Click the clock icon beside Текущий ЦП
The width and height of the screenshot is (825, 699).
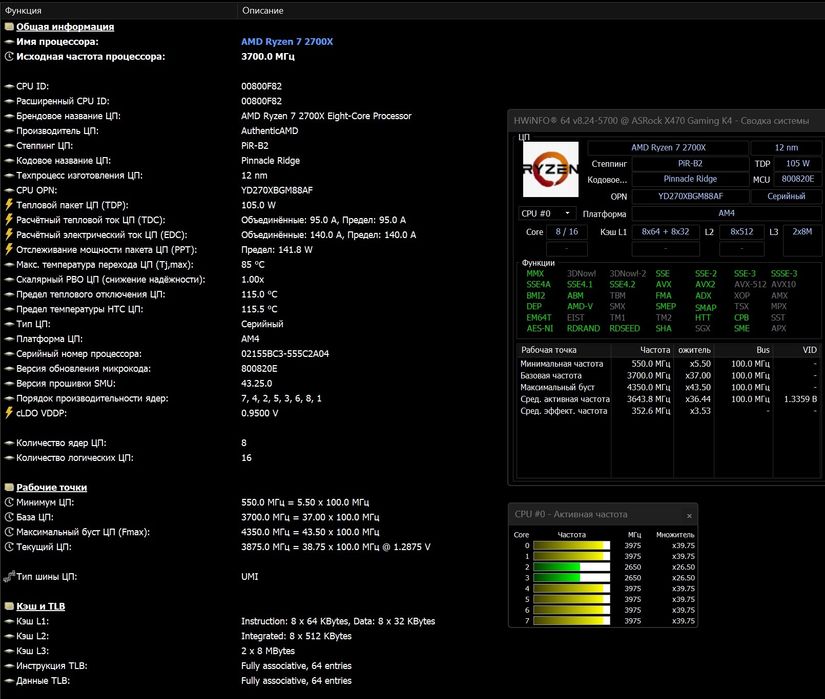[9, 546]
